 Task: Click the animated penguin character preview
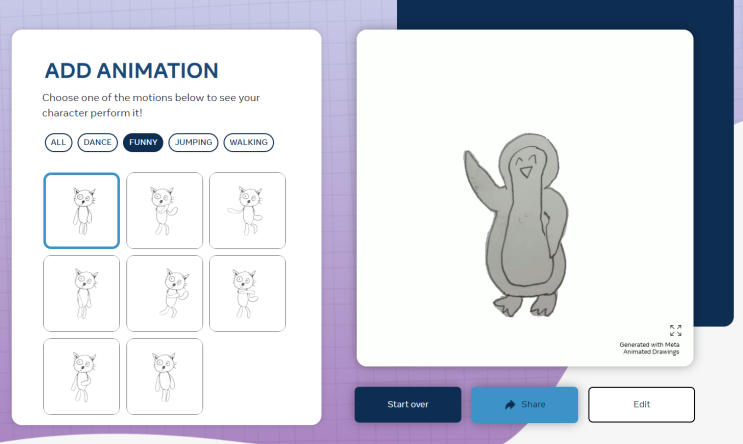[516, 225]
